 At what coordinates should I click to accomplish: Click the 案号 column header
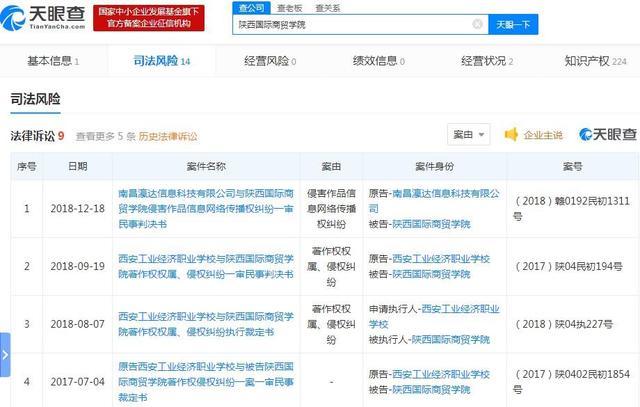[x=573, y=166]
